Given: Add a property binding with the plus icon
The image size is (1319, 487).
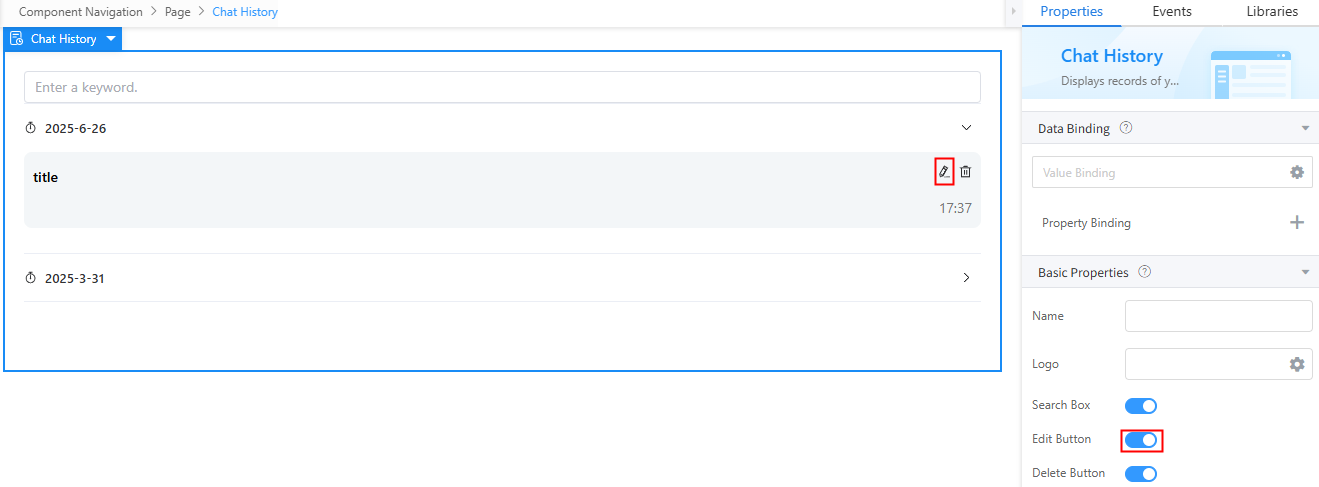Looking at the screenshot, I should tap(1297, 222).
